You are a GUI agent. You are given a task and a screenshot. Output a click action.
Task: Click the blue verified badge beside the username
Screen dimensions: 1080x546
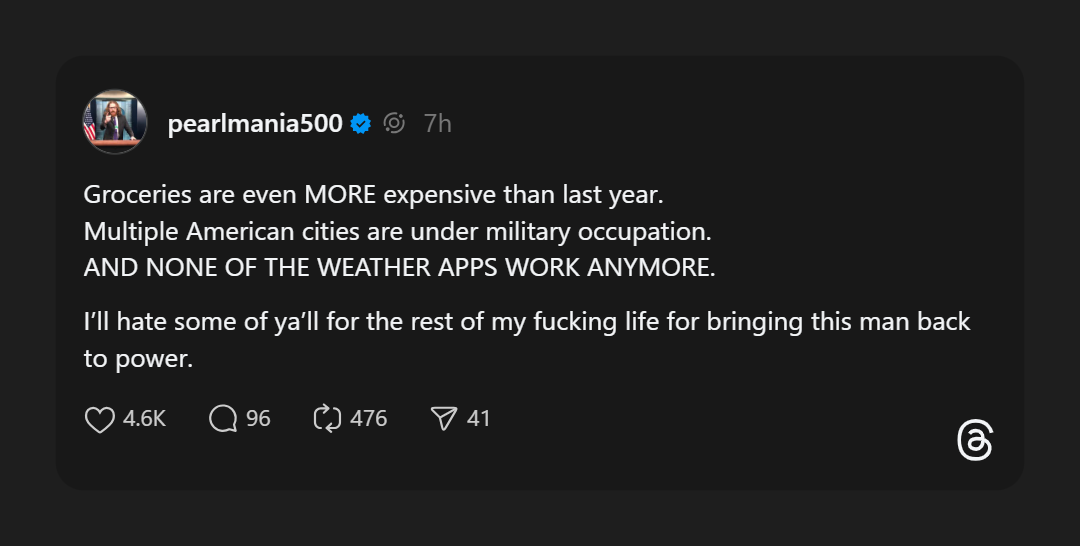[x=362, y=124]
